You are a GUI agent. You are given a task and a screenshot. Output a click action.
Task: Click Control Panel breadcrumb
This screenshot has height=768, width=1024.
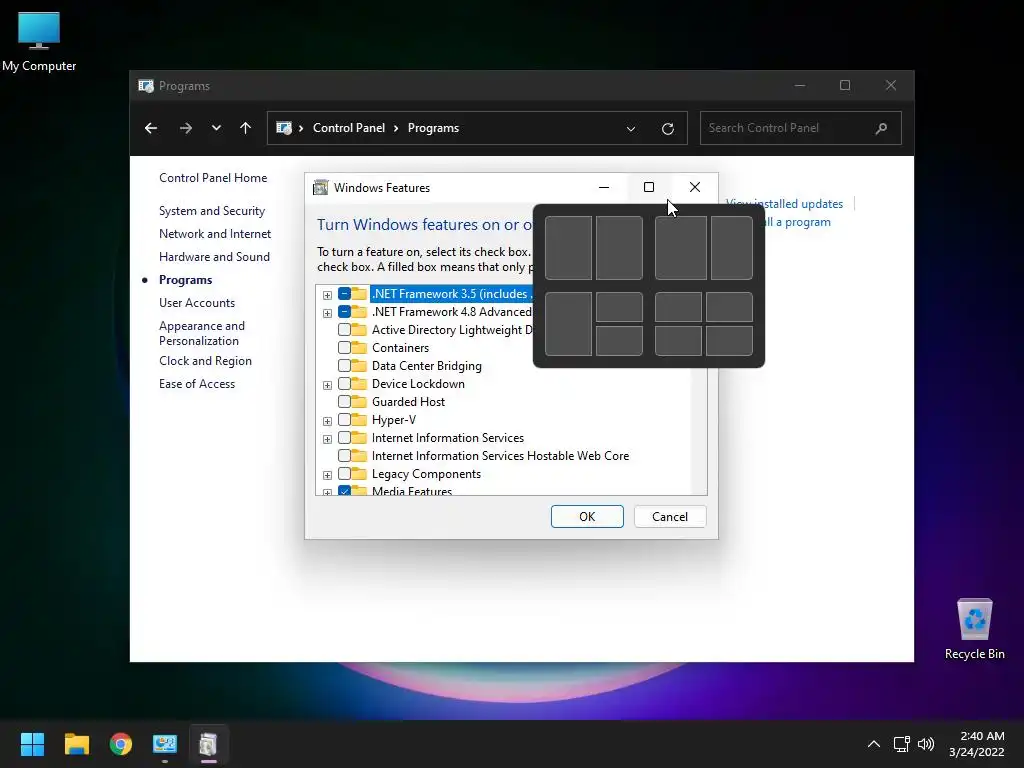click(x=349, y=128)
